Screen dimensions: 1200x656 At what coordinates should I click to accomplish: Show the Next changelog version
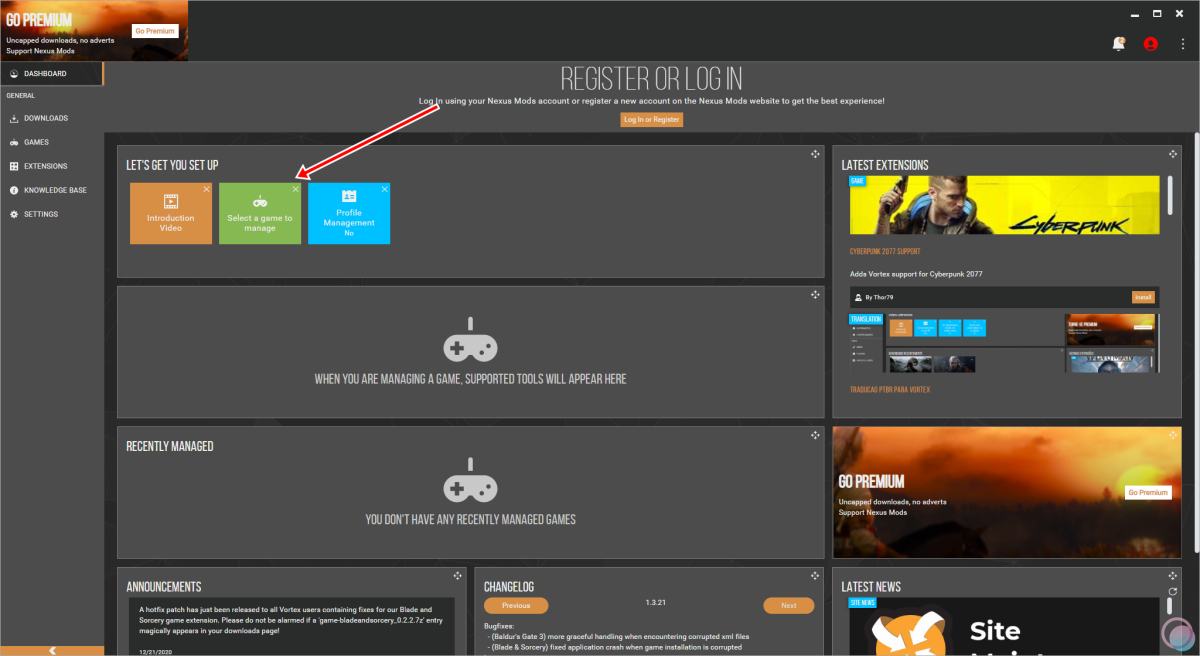click(x=788, y=606)
